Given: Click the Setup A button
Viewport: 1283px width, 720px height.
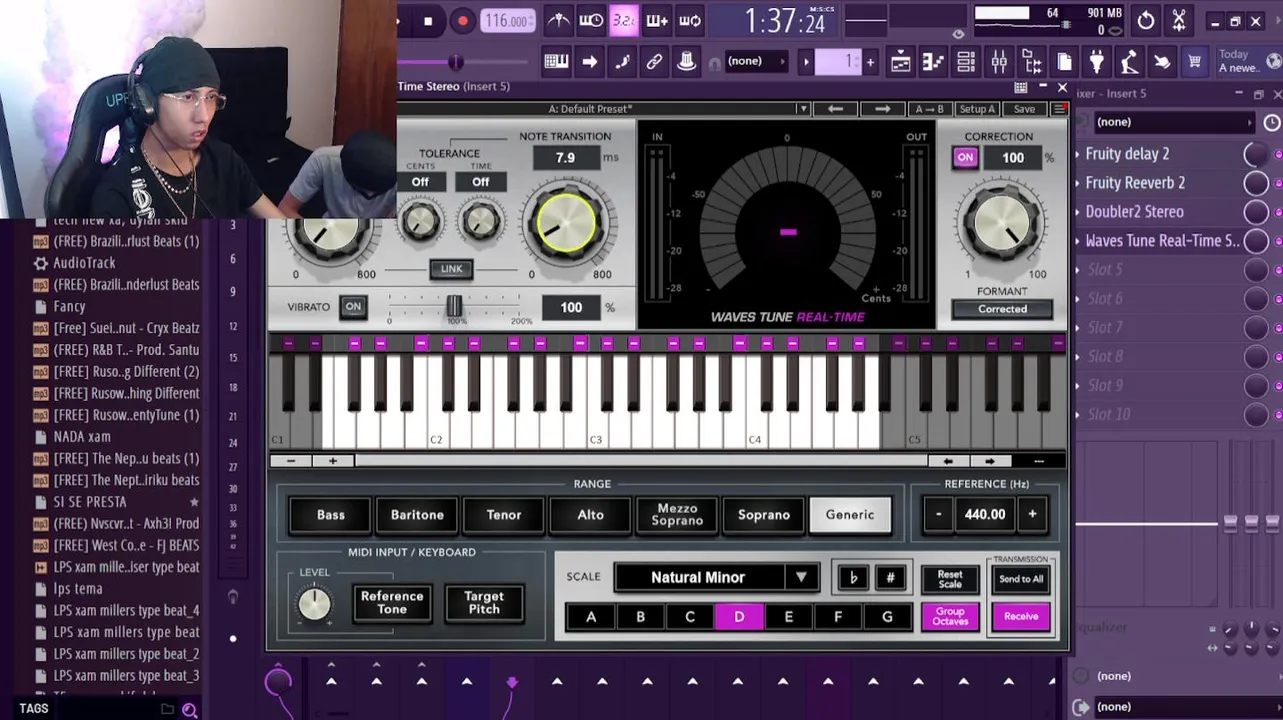Looking at the screenshot, I should point(977,109).
